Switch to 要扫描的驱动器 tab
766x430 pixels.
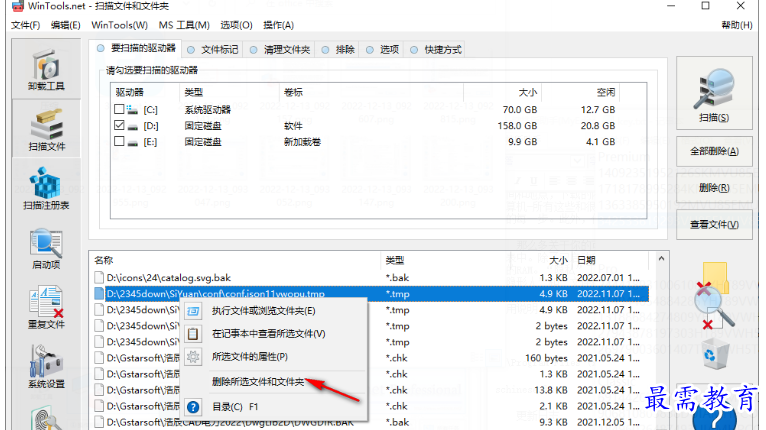[x=136, y=48]
